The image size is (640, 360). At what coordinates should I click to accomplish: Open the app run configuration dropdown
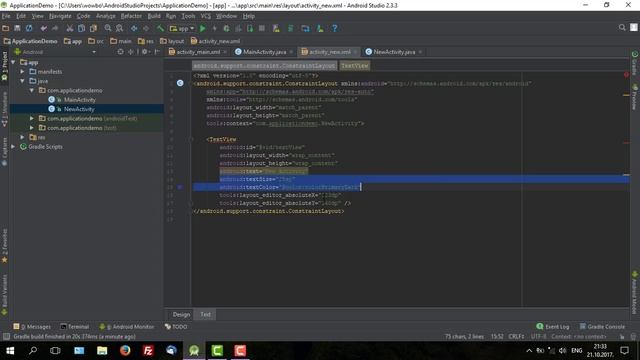pos(182,28)
